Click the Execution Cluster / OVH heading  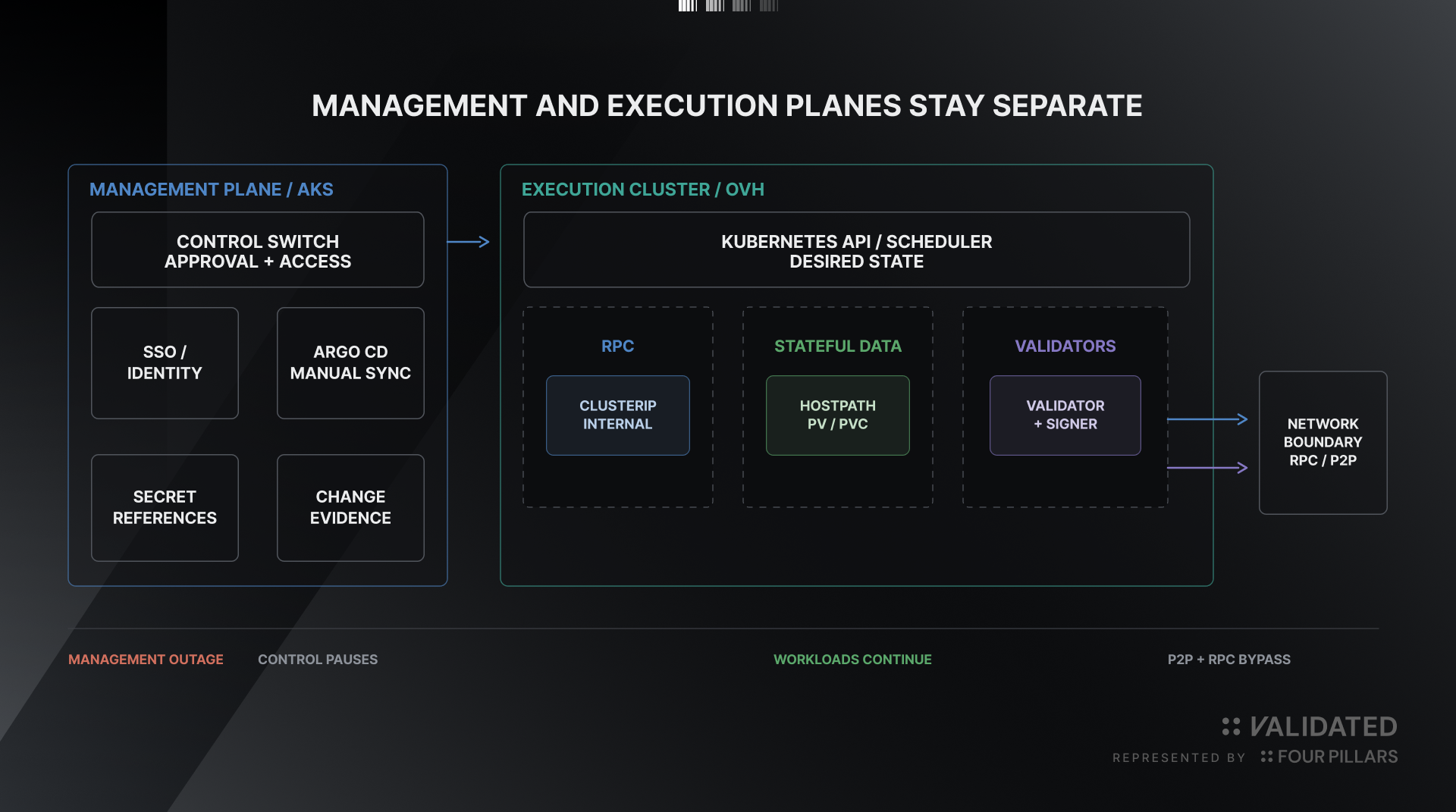point(643,190)
